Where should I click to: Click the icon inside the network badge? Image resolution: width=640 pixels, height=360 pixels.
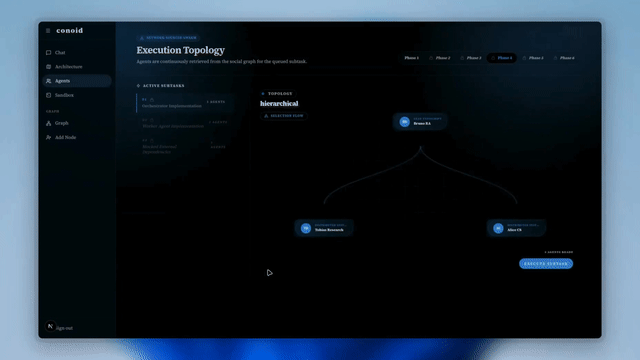point(142,38)
